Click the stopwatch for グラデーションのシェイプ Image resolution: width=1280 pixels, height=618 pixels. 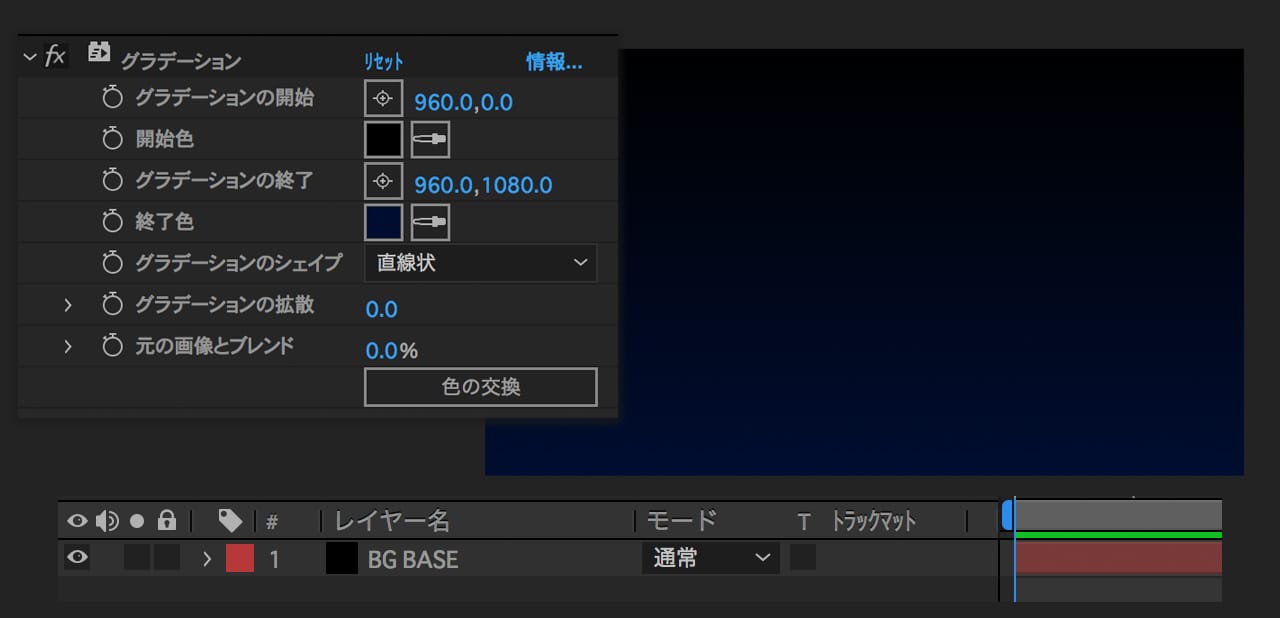(112, 263)
